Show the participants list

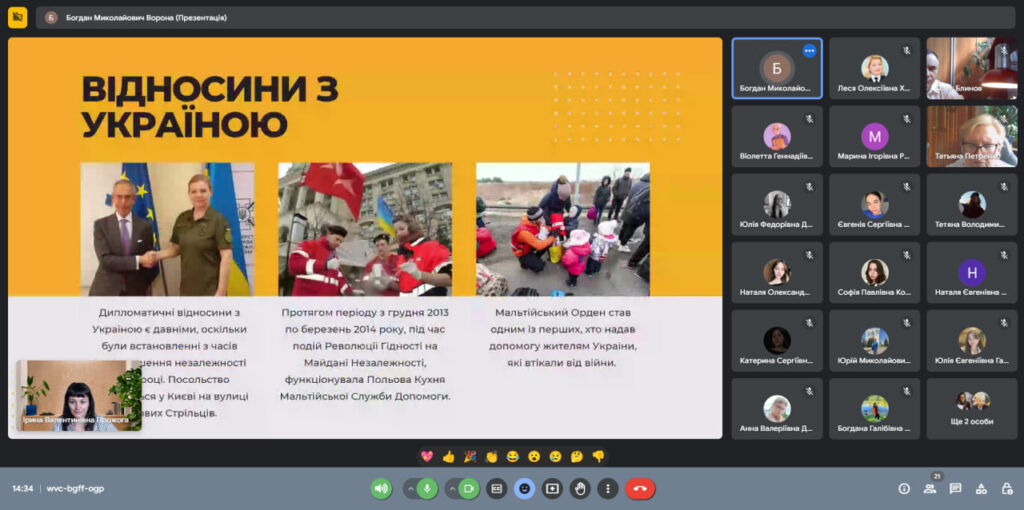coord(930,489)
